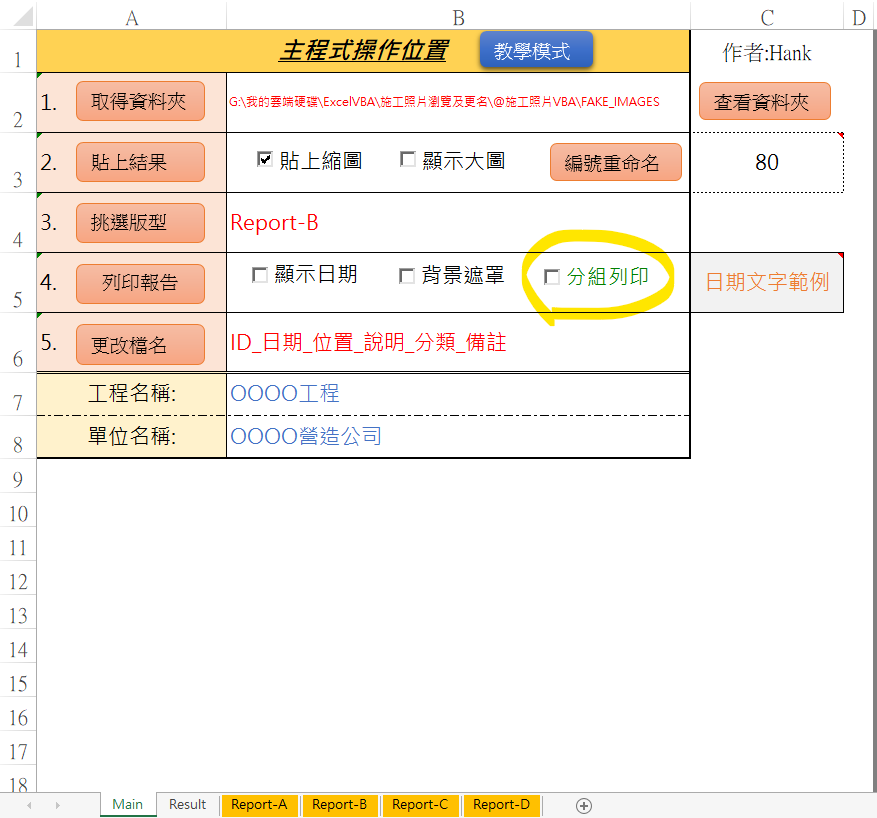Open 教學模式 teaching mode

tap(536, 47)
